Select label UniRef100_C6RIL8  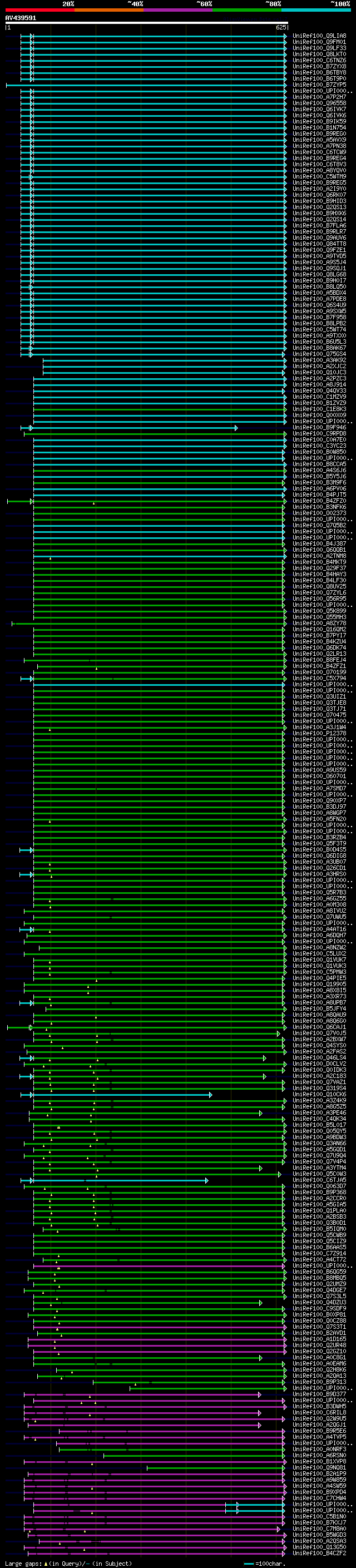319,1413
